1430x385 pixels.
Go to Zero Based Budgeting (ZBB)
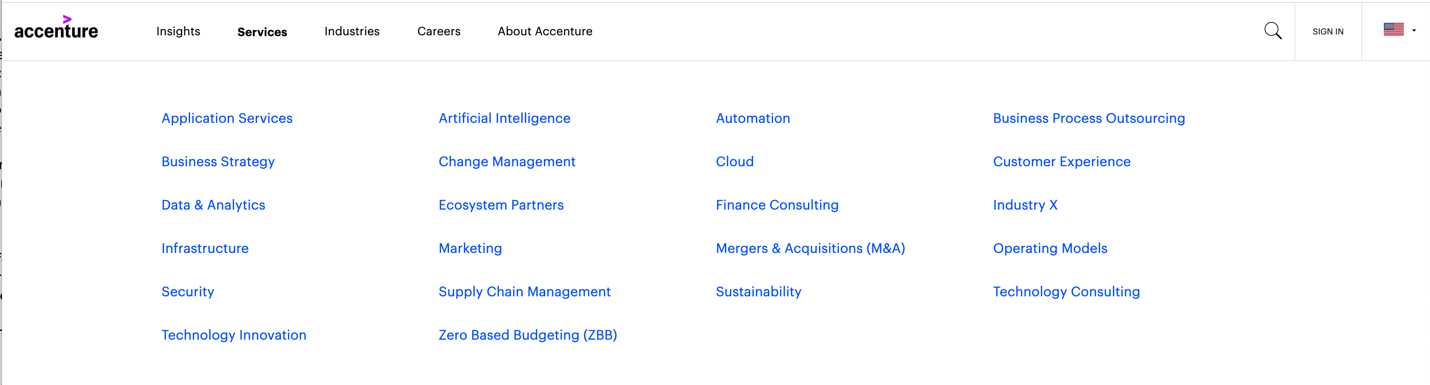[x=528, y=335]
